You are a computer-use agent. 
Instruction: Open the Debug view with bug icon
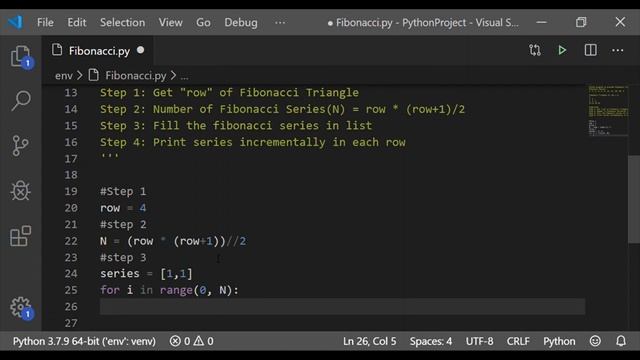20,191
